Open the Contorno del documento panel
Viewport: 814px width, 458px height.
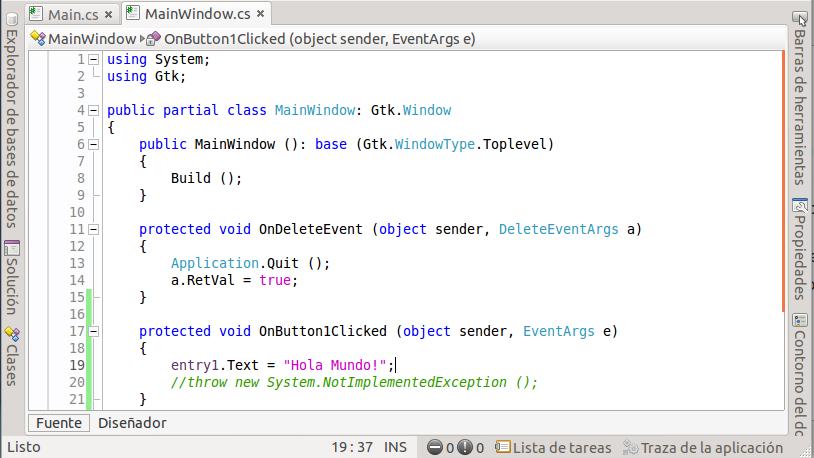tap(800, 383)
